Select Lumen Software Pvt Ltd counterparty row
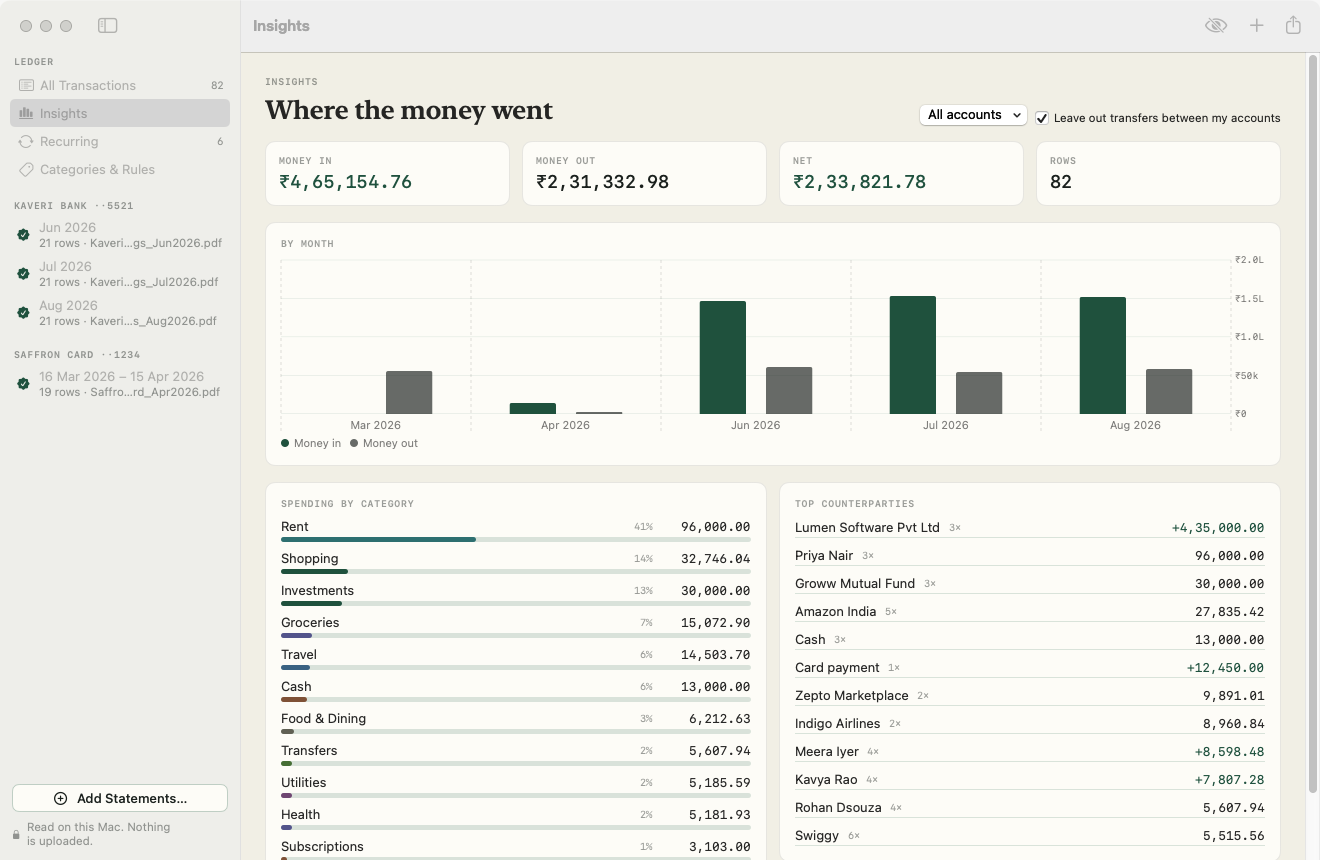This screenshot has width=1320, height=860. [x=1029, y=528]
